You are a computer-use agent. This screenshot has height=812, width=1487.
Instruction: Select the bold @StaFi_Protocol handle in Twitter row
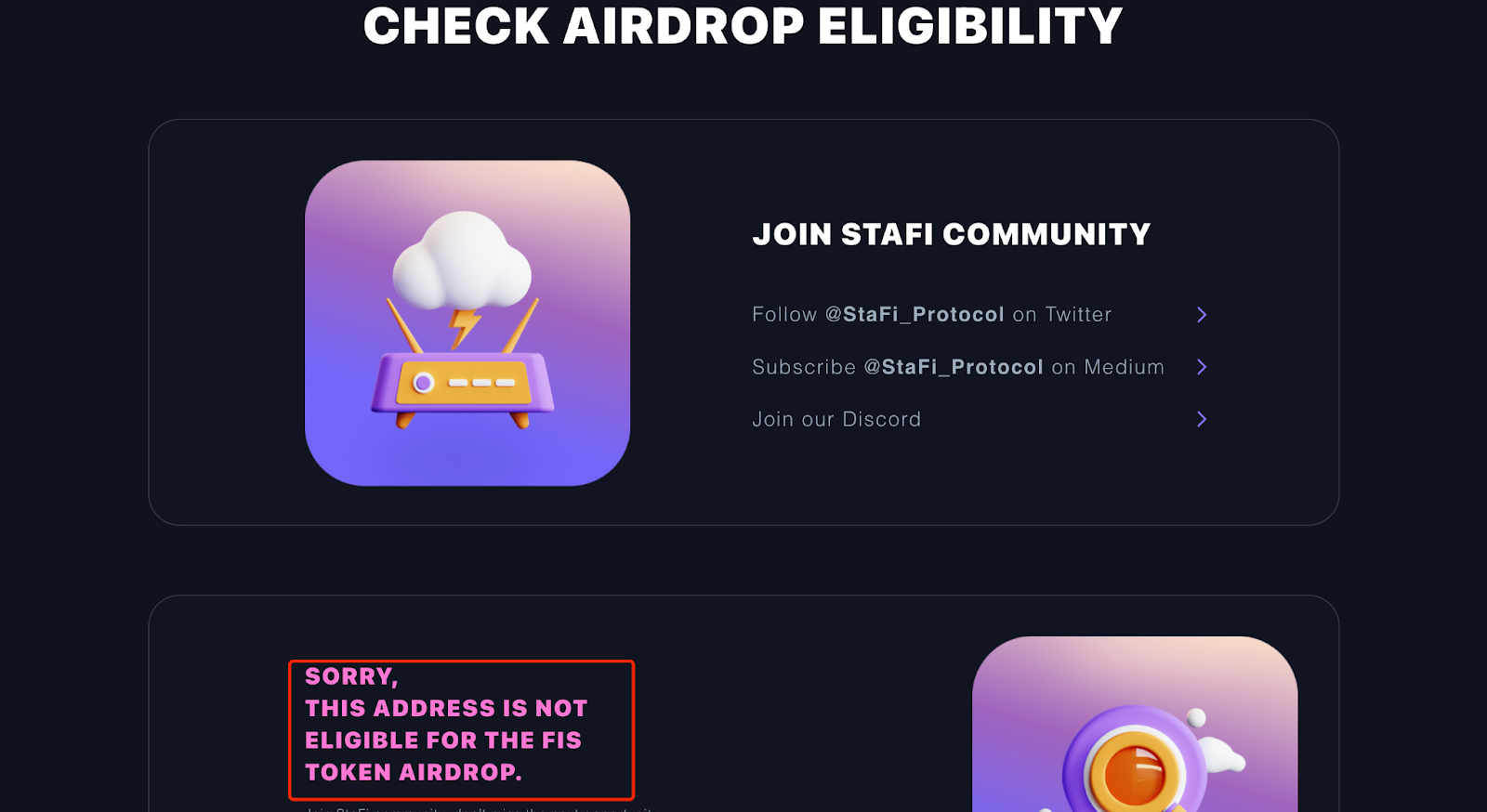click(915, 315)
